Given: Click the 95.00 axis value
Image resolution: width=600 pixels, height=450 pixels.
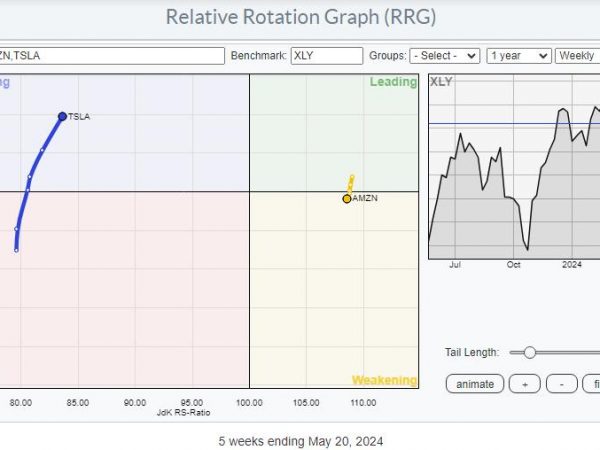Looking at the screenshot, I should 192,403.
